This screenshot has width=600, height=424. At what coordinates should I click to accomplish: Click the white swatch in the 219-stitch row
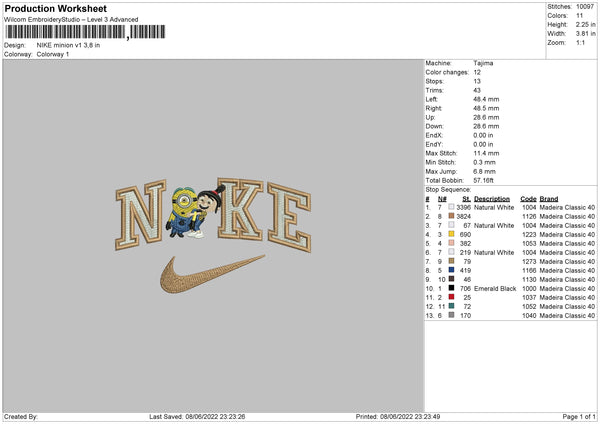(452, 252)
